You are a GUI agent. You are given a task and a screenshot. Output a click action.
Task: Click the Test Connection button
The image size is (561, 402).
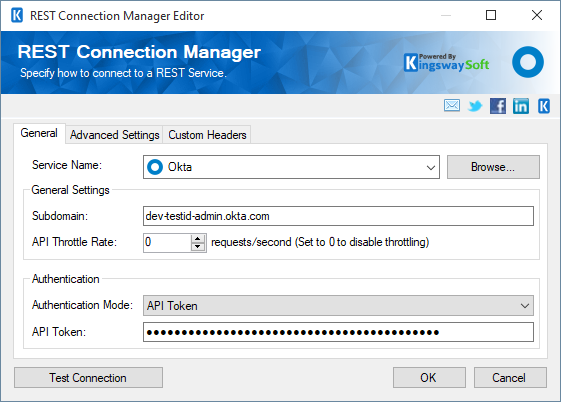[88, 378]
